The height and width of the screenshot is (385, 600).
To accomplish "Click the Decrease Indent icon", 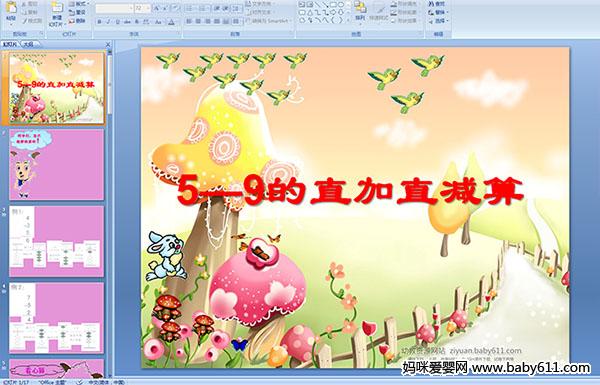I will pos(217,8).
